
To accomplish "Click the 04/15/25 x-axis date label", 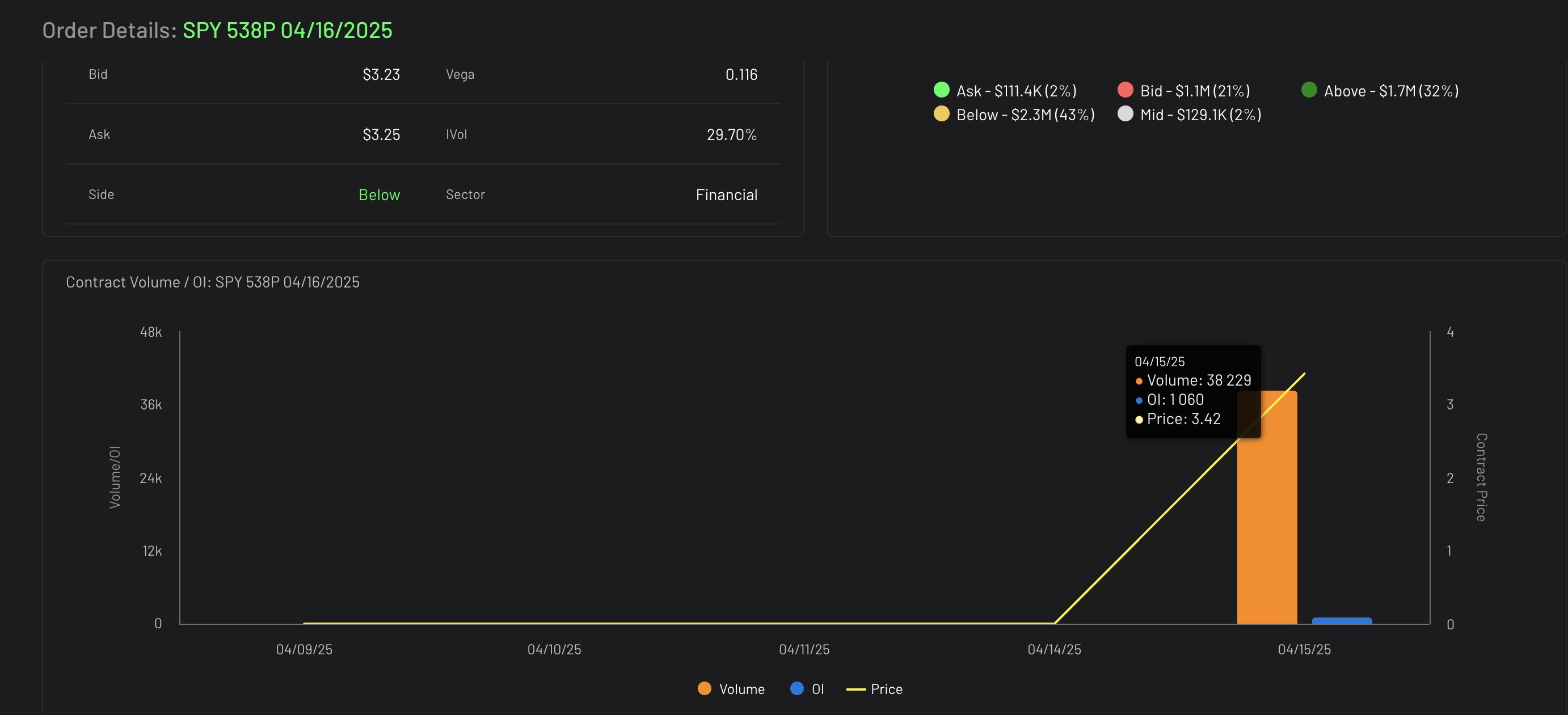I will [x=1304, y=649].
